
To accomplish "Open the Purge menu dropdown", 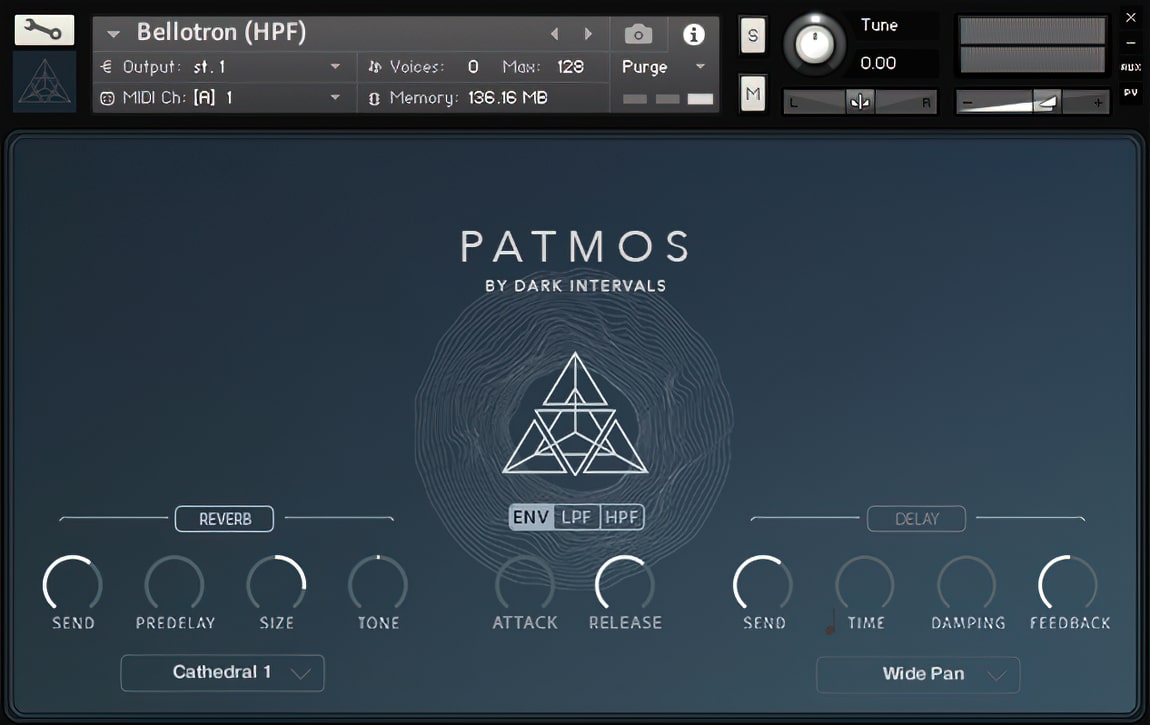I will tap(700, 67).
